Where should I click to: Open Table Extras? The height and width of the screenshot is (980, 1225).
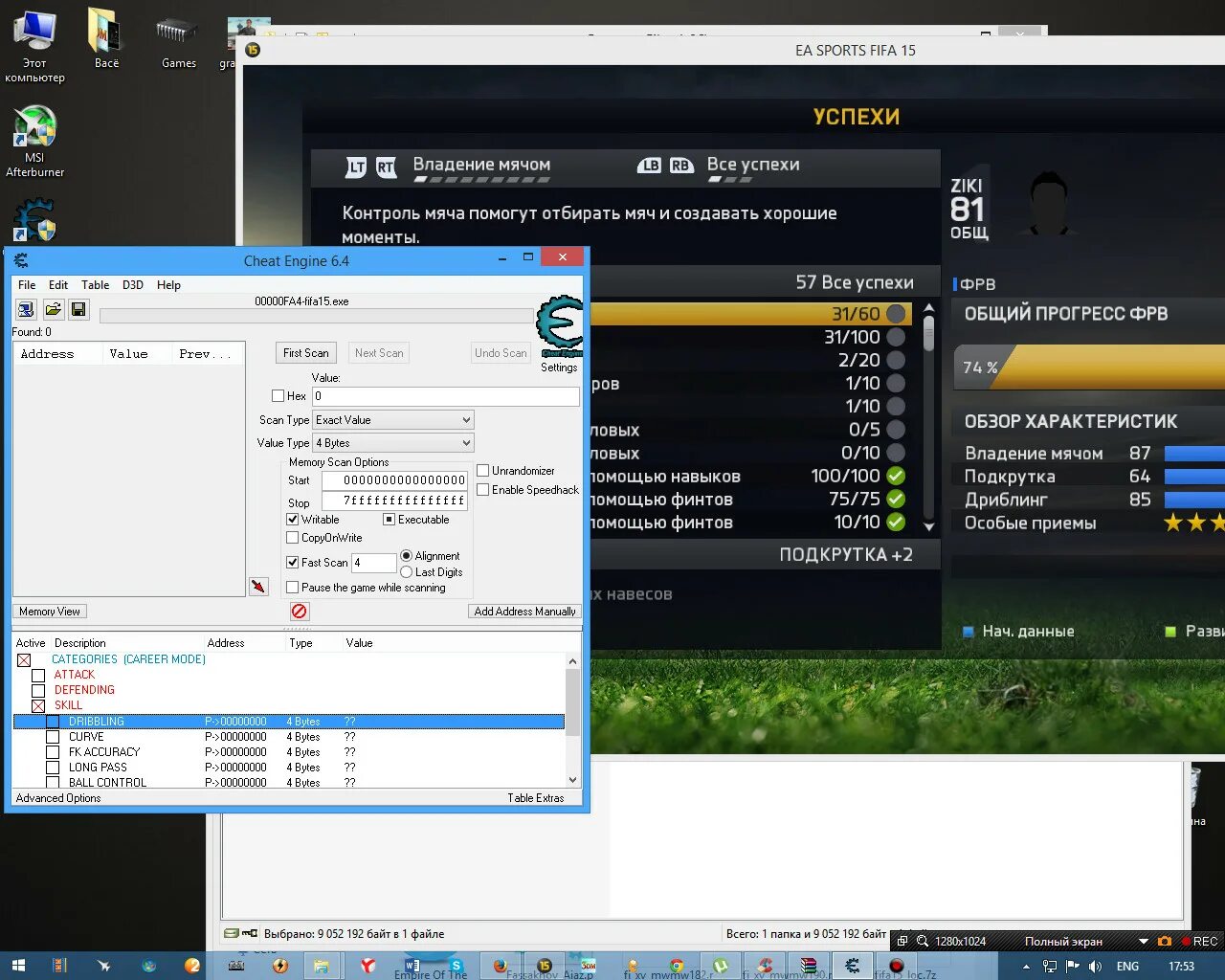tap(536, 798)
